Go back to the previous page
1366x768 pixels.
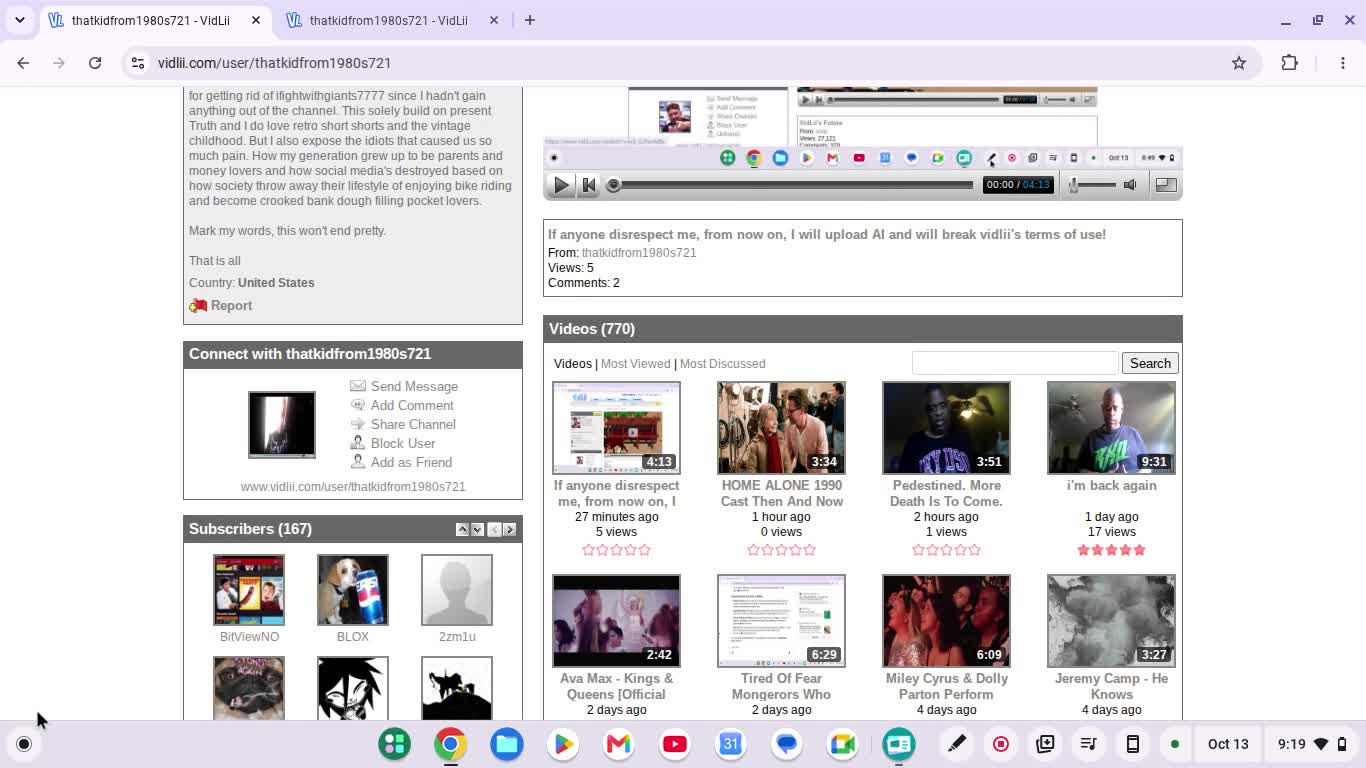[x=23, y=63]
